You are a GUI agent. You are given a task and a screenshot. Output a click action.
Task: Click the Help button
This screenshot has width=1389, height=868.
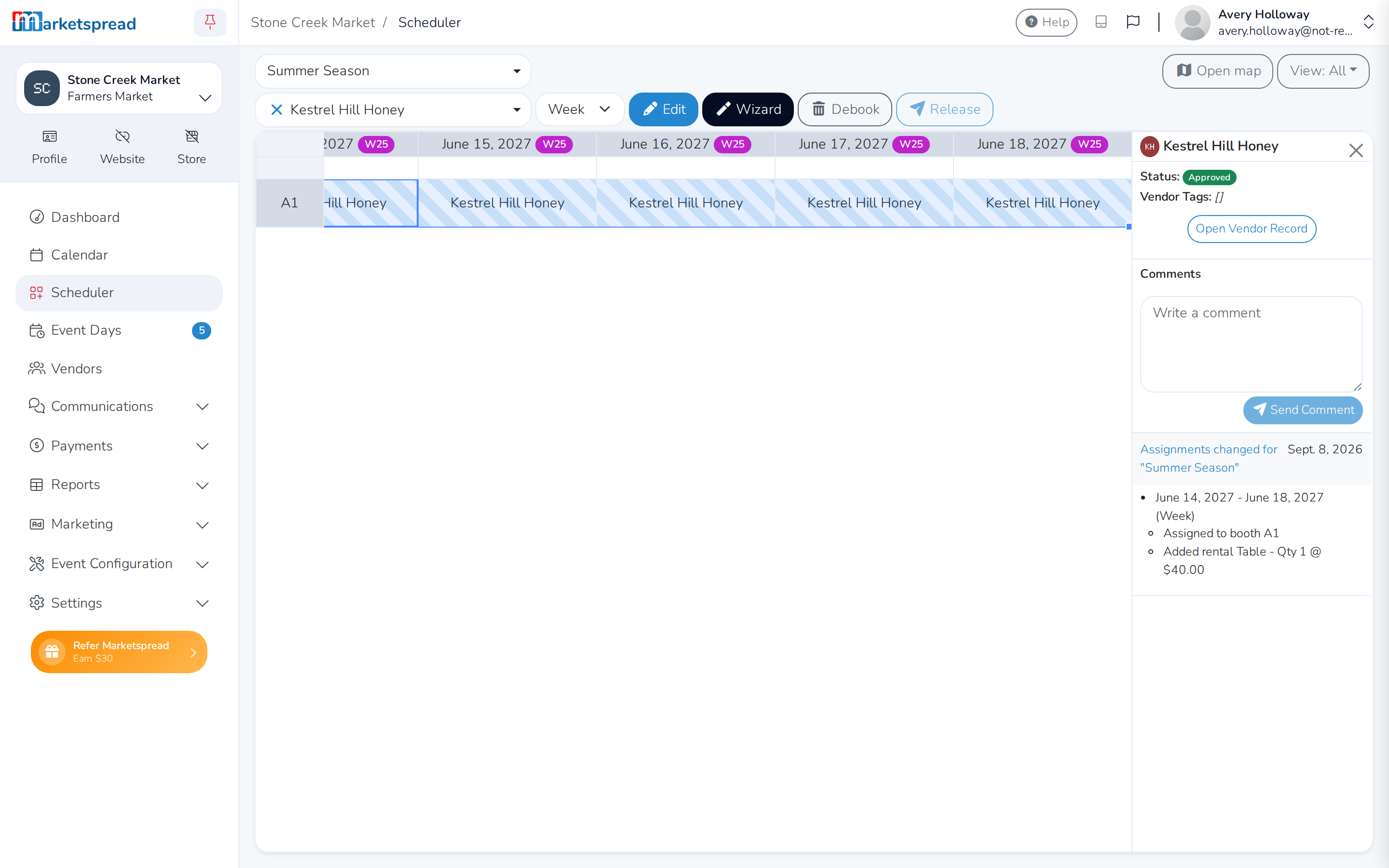point(1047,22)
